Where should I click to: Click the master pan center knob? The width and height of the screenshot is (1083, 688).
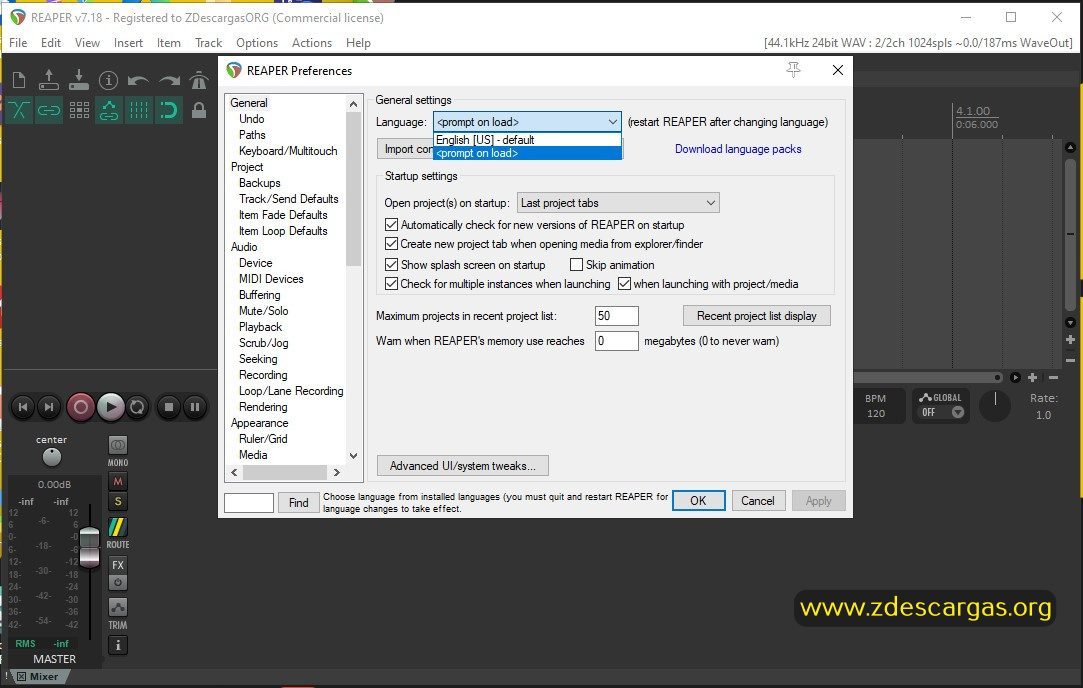(52, 457)
